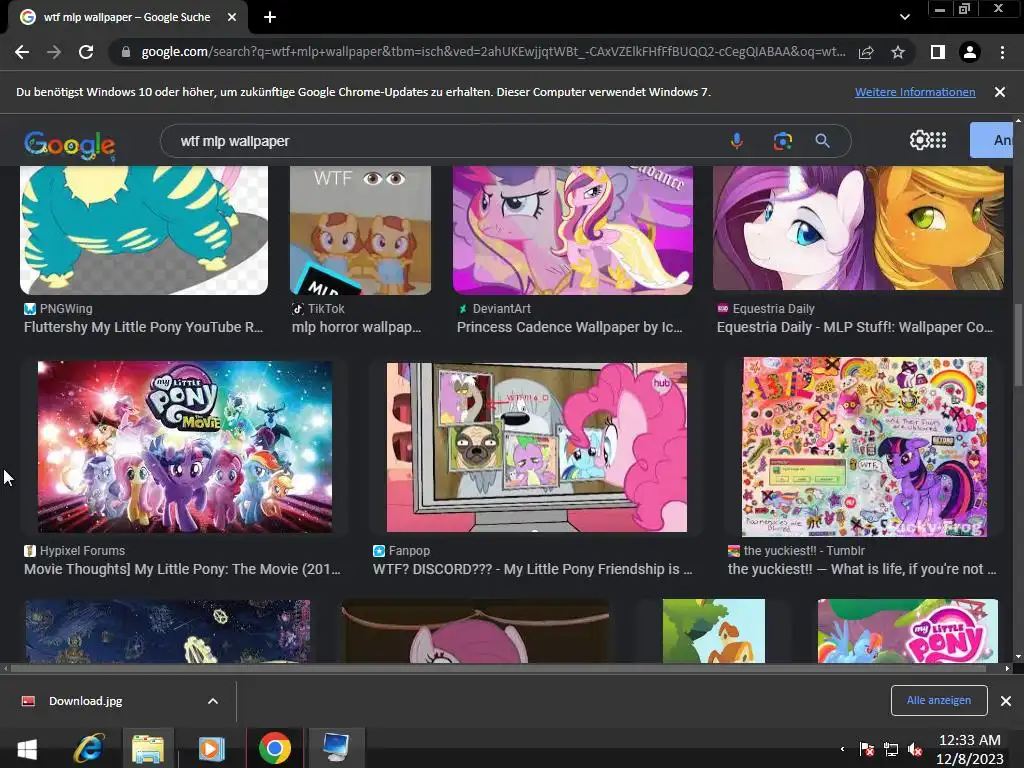Open the downloaded Download.jpg file
The height and width of the screenshot is (768, 1024).
click(x=86, y=701)
